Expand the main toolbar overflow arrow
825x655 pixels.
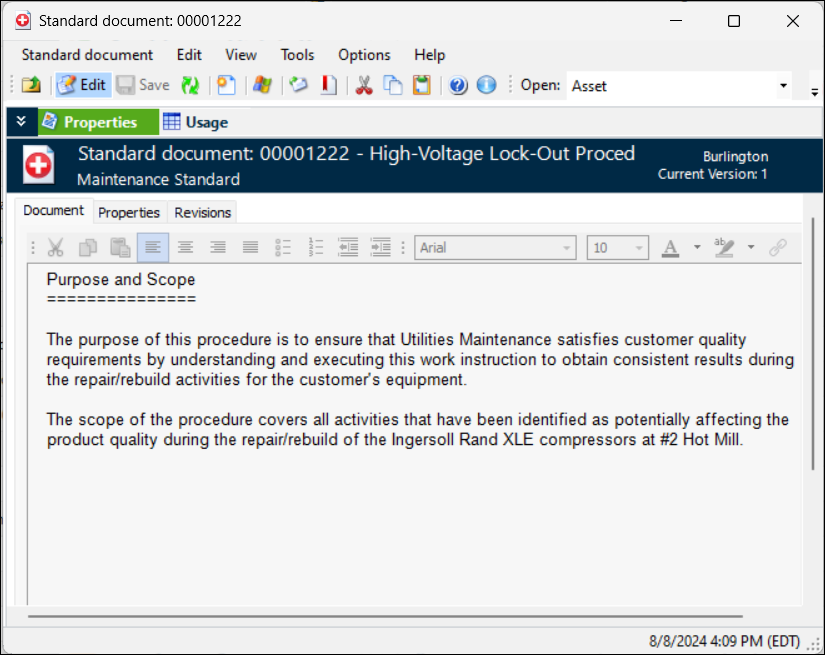click(x=814, y=93)
